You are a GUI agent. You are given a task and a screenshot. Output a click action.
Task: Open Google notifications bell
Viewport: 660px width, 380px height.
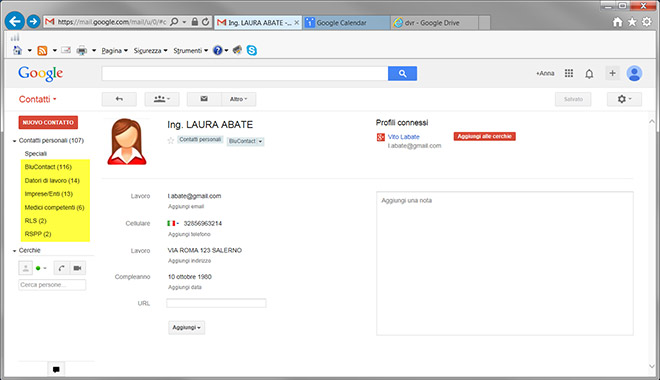[589, 74]
